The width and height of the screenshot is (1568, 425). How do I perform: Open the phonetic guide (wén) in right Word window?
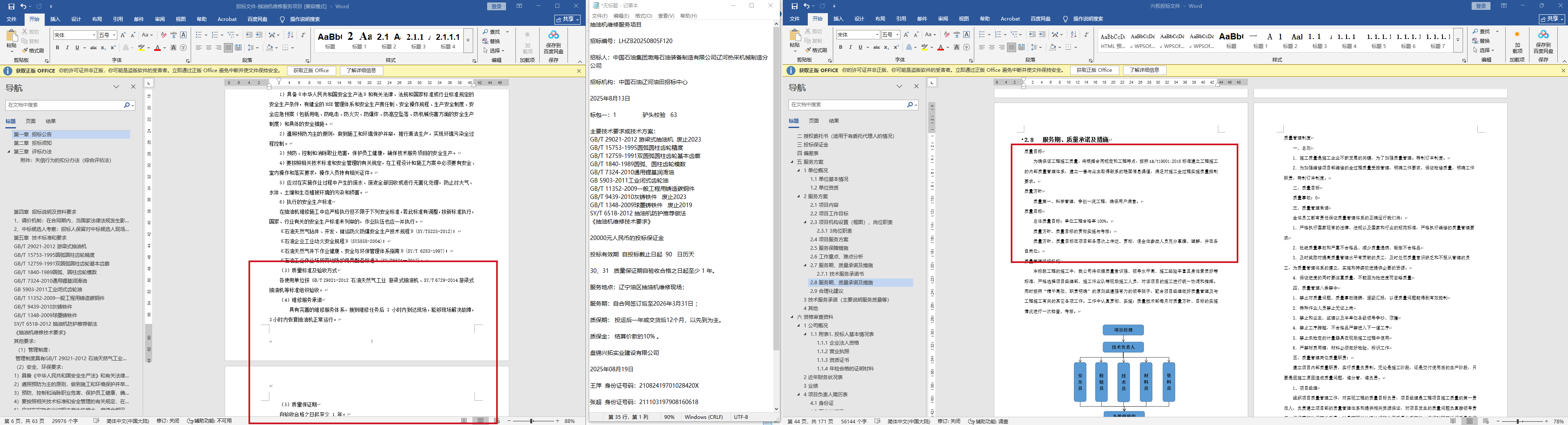[957, 35]
